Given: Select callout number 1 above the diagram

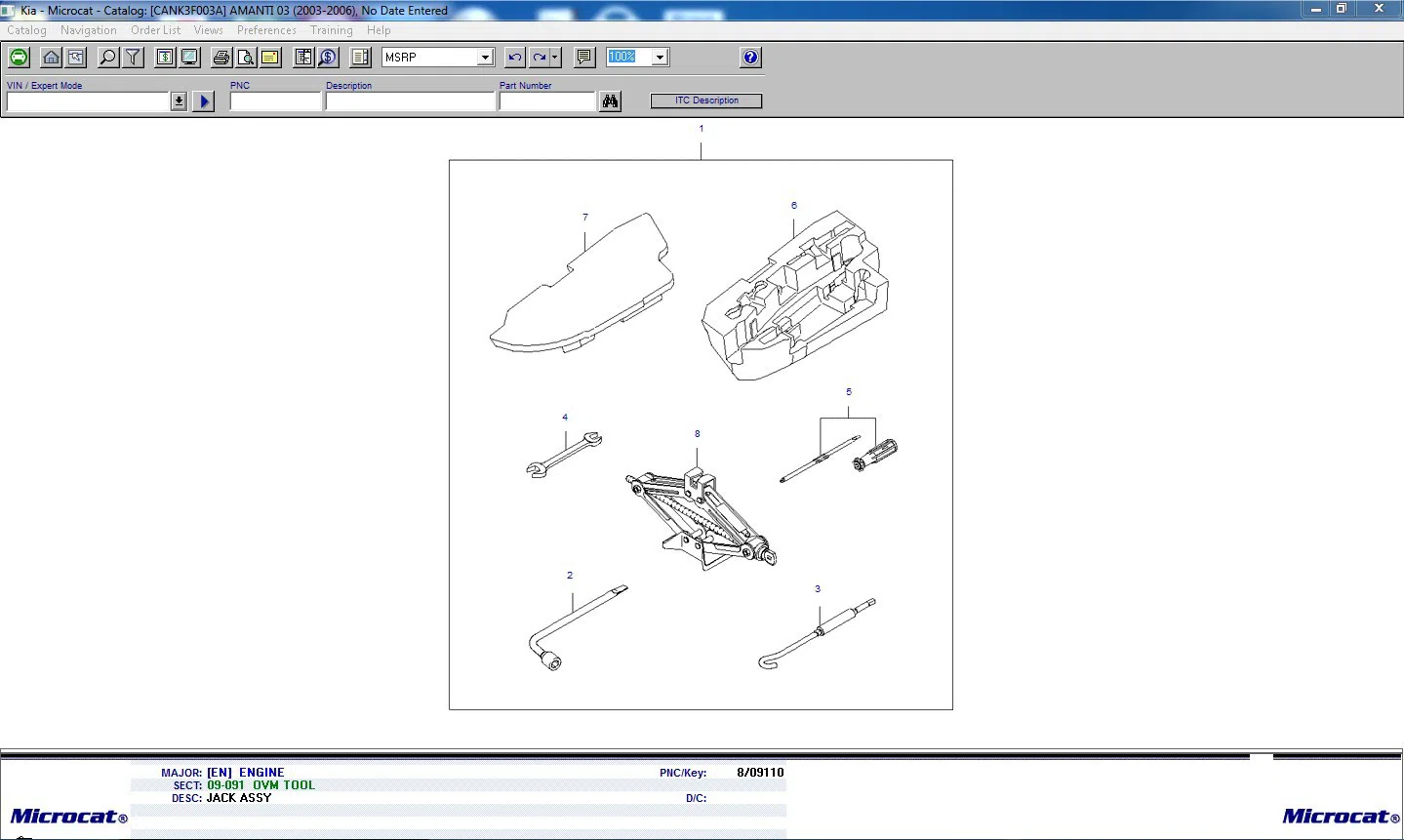Looking at the screenshot, I should (x=701, y=129).
